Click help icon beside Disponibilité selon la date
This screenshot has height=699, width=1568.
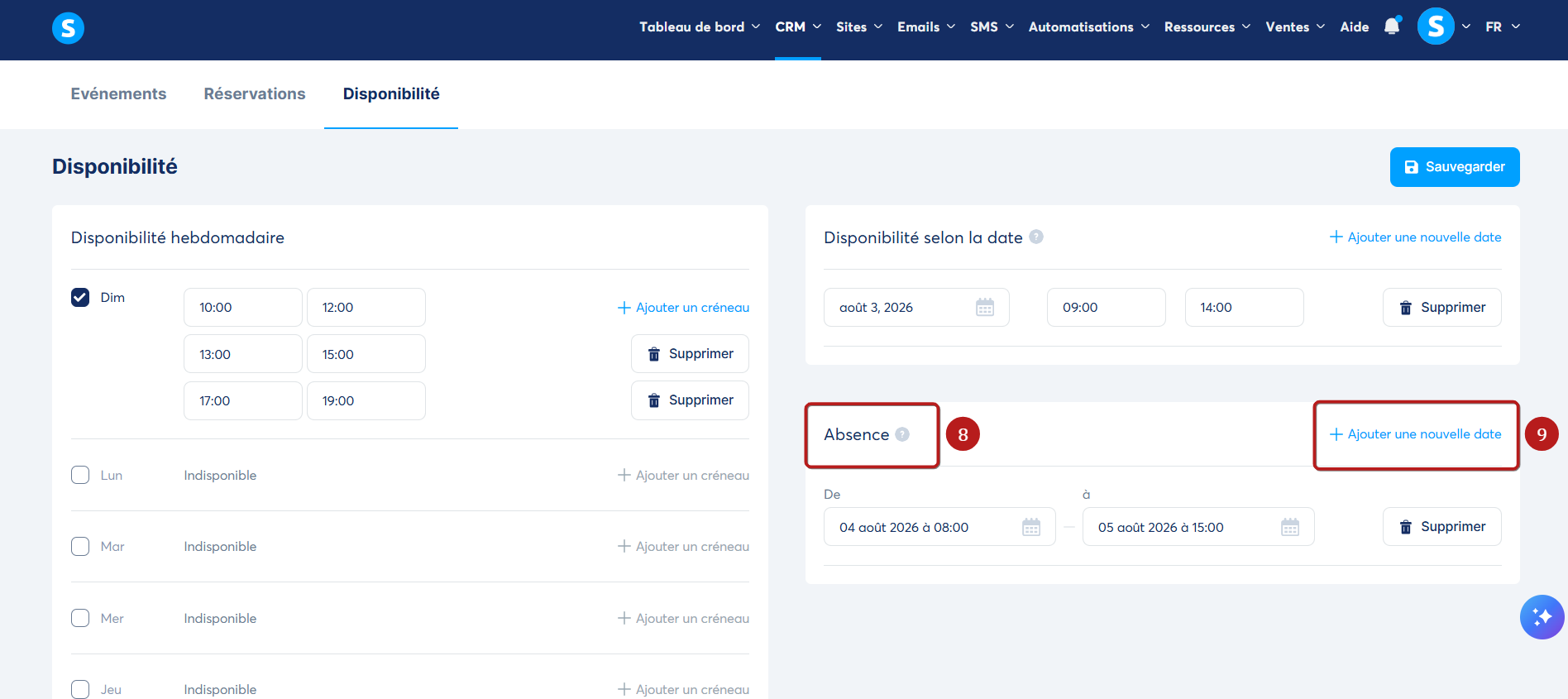1036,237
